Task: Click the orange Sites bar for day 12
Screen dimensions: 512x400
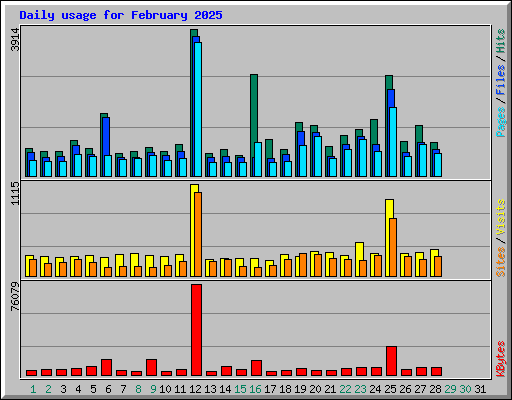Action: [x=198, y=234]
